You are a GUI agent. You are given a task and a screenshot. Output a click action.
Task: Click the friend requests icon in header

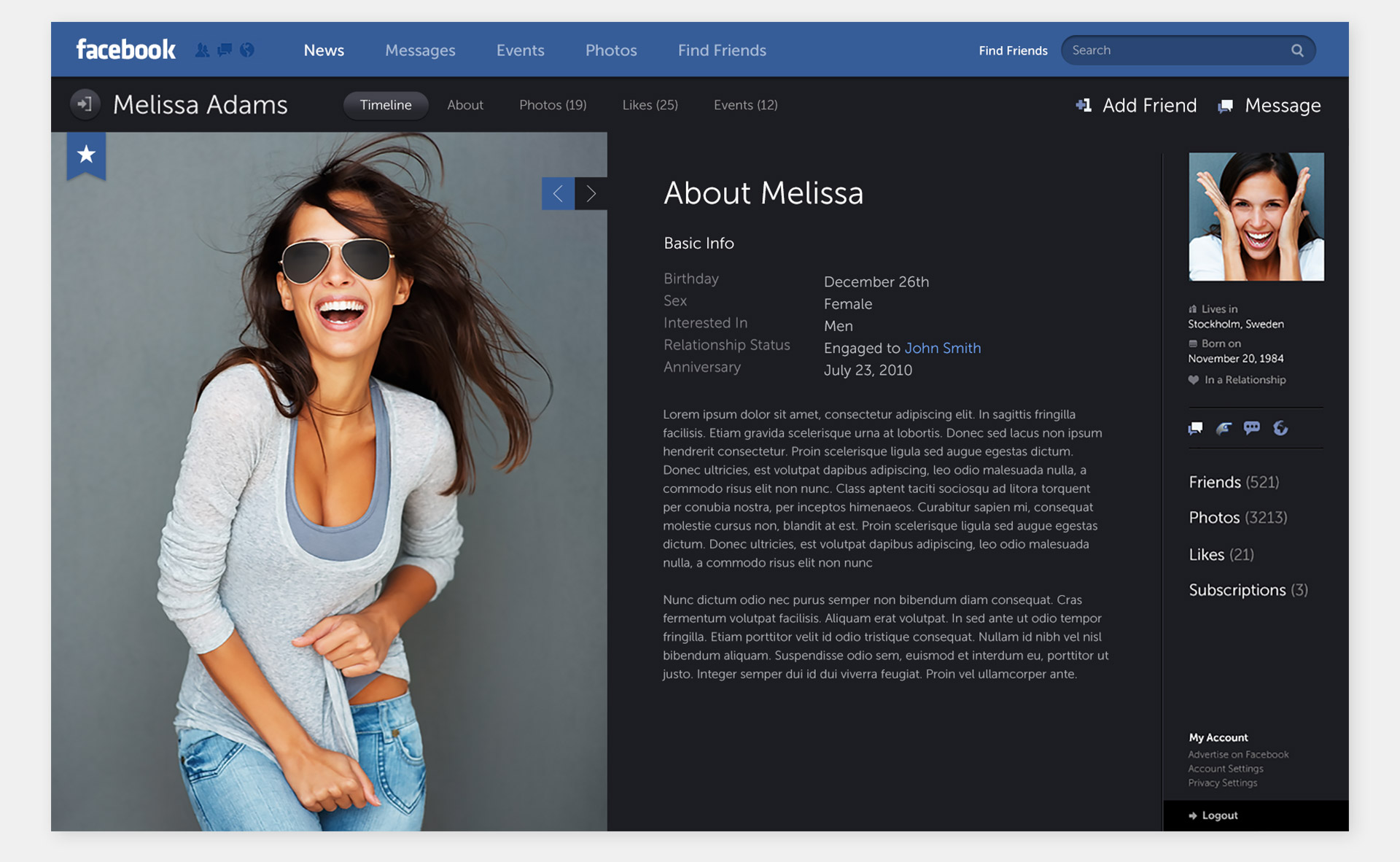[x=202, y=50]
